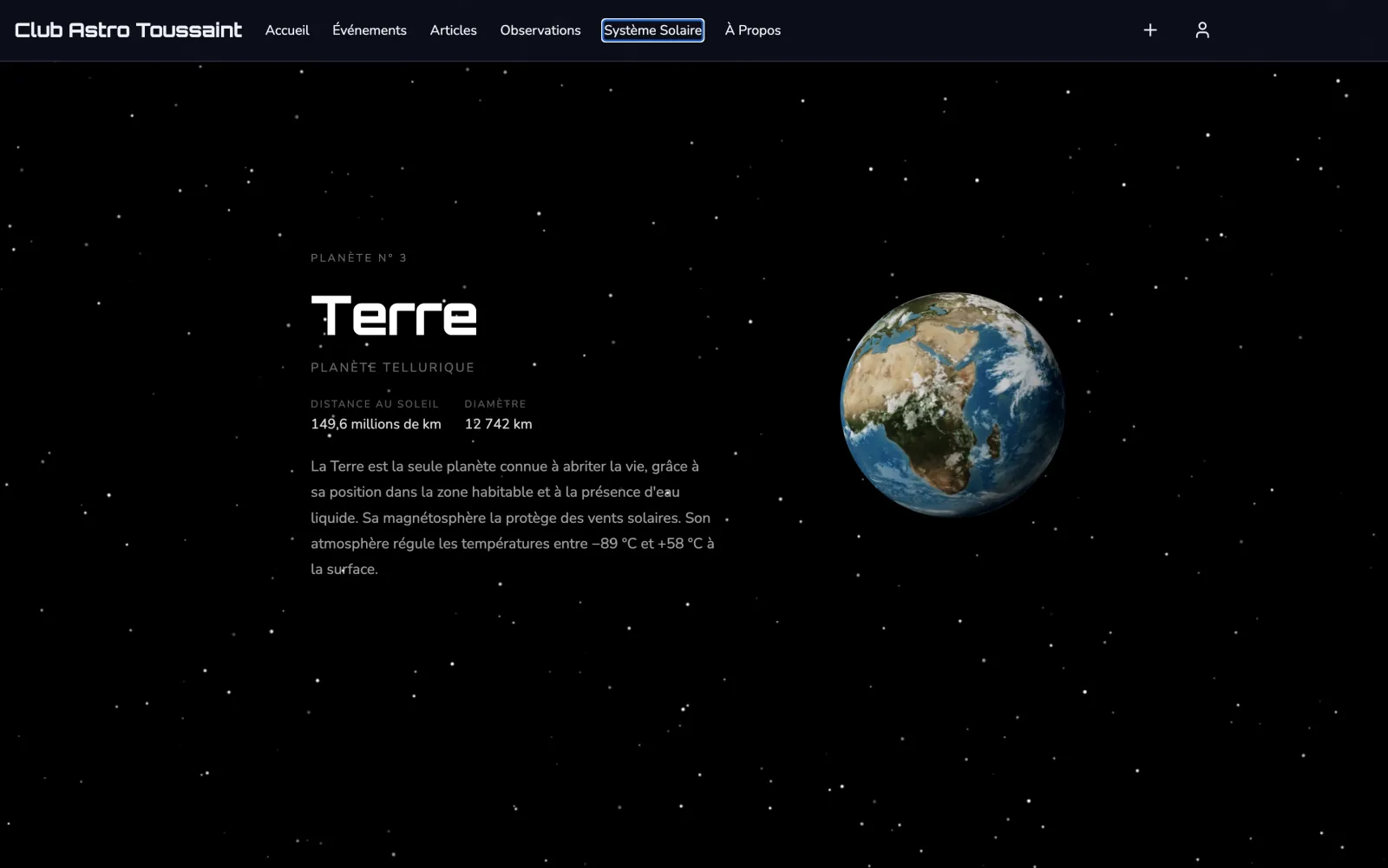This screenshot has width=1388, height=868.
Task: Click the 12 742 km diameter value
Action: click(x=499, y=424)
